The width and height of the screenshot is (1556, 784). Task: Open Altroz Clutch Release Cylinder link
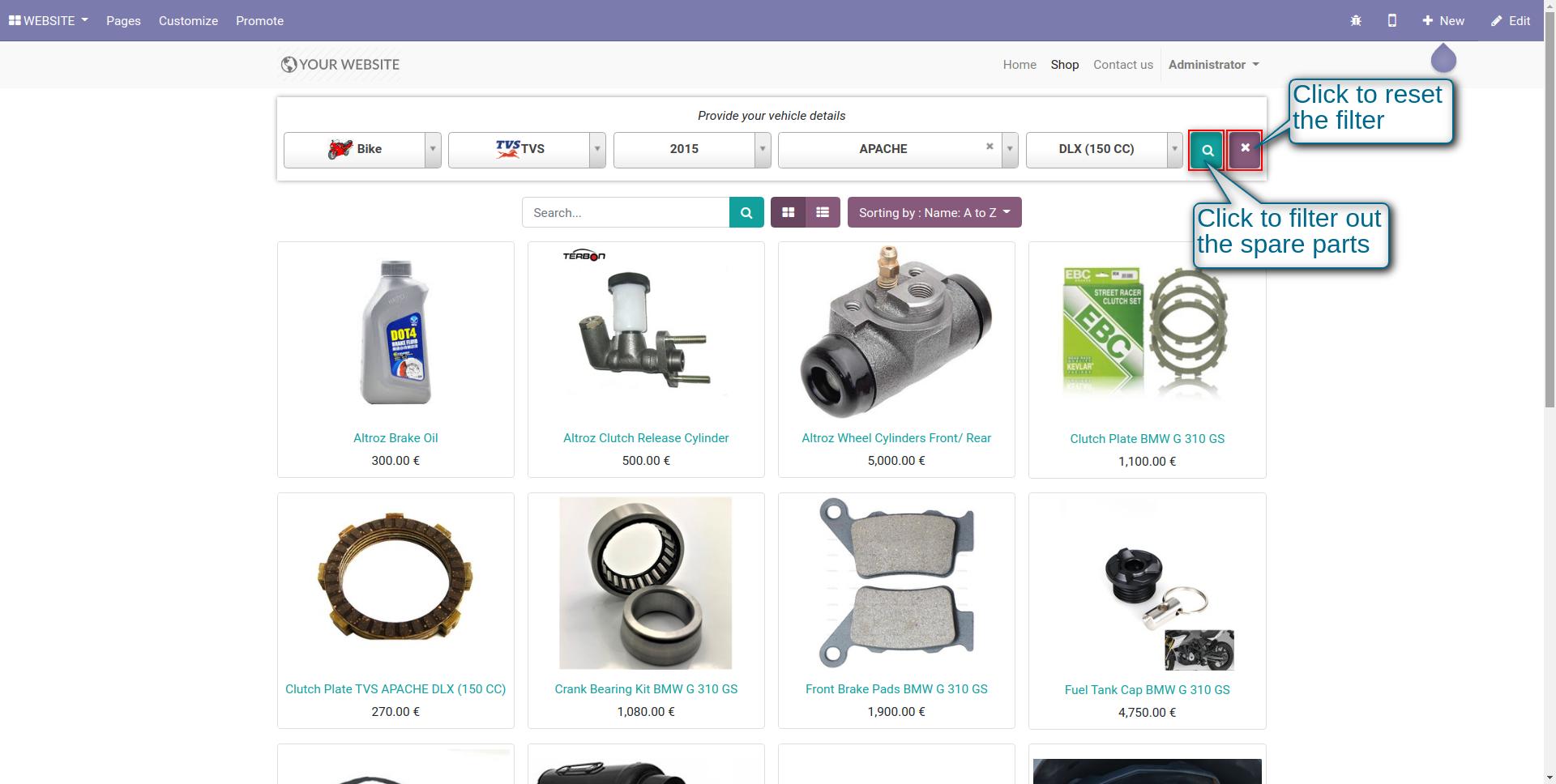(646, 438)
